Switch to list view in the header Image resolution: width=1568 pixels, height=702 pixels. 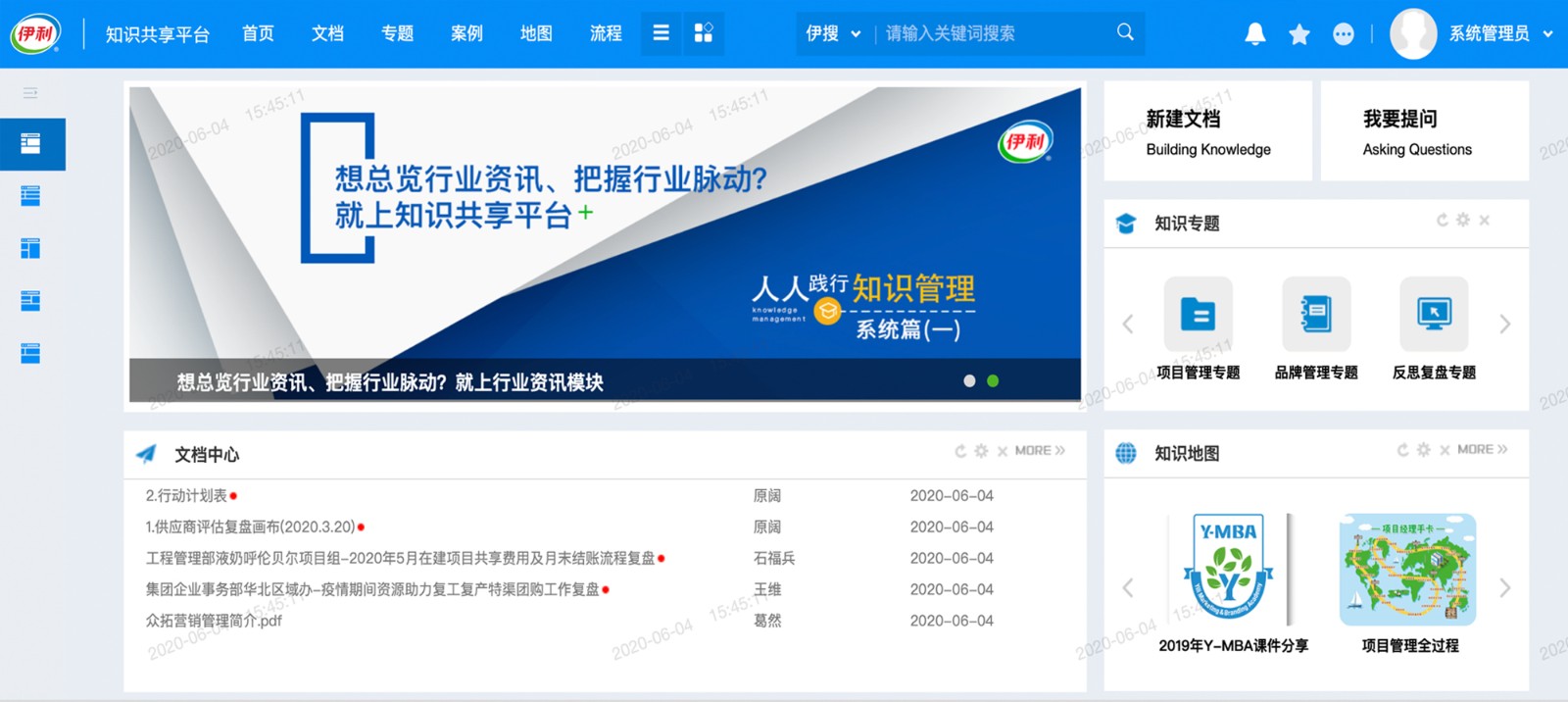(x=661, y=33)
